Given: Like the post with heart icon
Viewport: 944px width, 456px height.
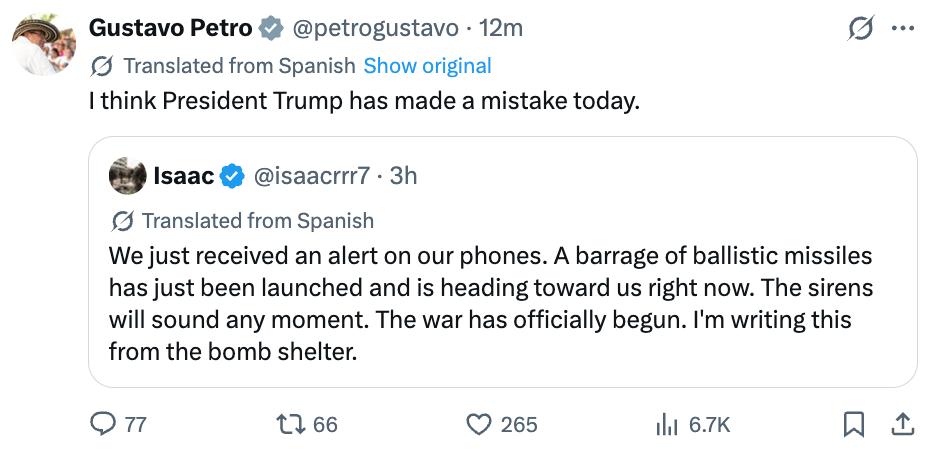Looking at the screenshot, I should click(481, 424).
